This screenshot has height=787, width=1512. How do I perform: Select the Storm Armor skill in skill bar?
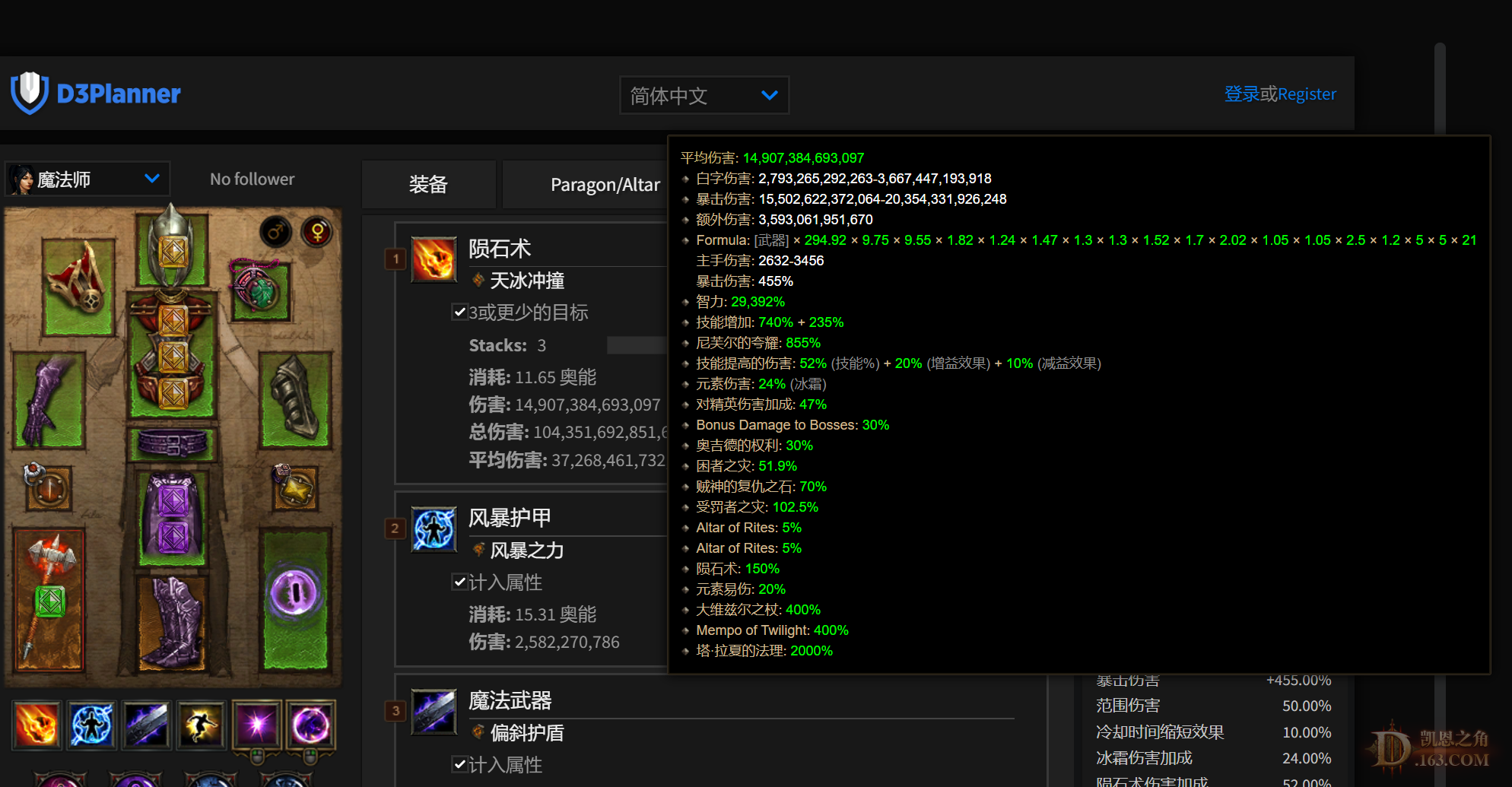[x=91, y=725]
